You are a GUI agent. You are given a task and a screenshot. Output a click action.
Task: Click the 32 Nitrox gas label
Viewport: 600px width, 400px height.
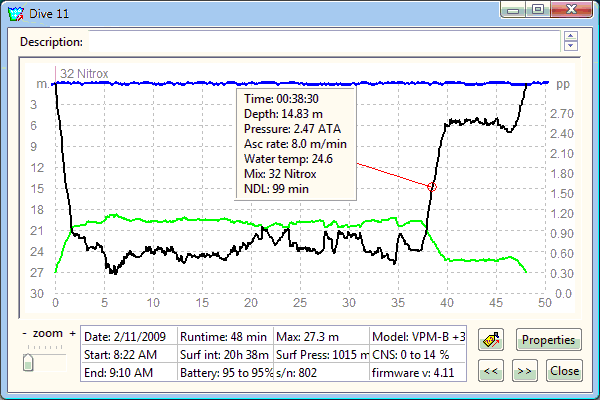pyautogui.click(x=84, y=73)
